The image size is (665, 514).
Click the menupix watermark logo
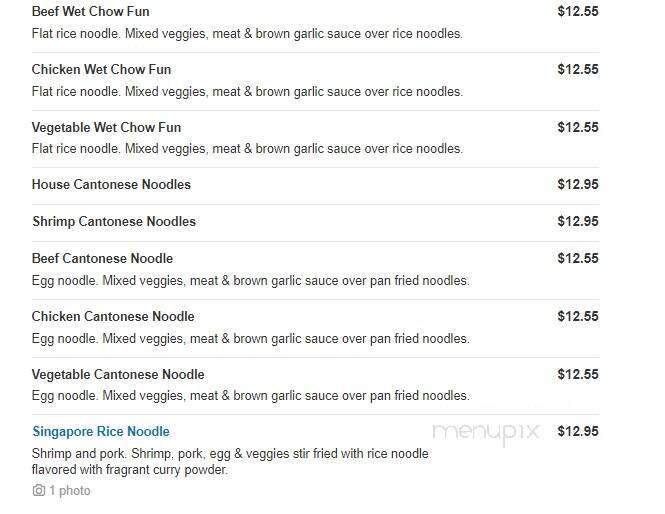[486, 432]
